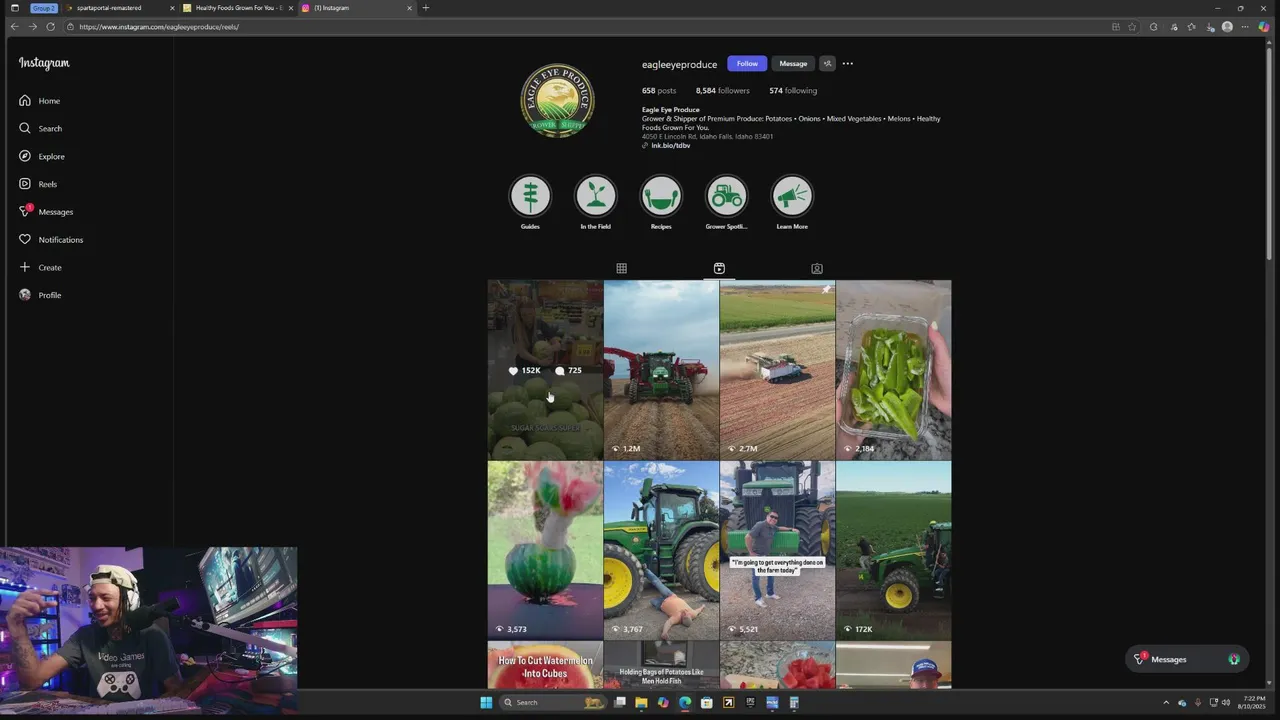Follow the eagleeyeproduce account
Viewport: 1280px width, 720px height.
(747, 64)
